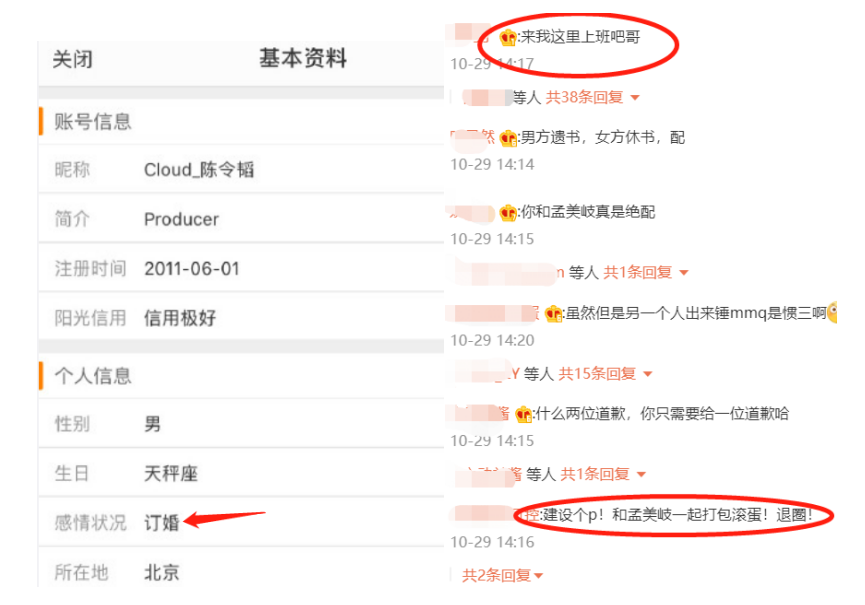Click the crown badge before 你和孟美岐真是绝配
865x605 pixels.
click(508, 212)
